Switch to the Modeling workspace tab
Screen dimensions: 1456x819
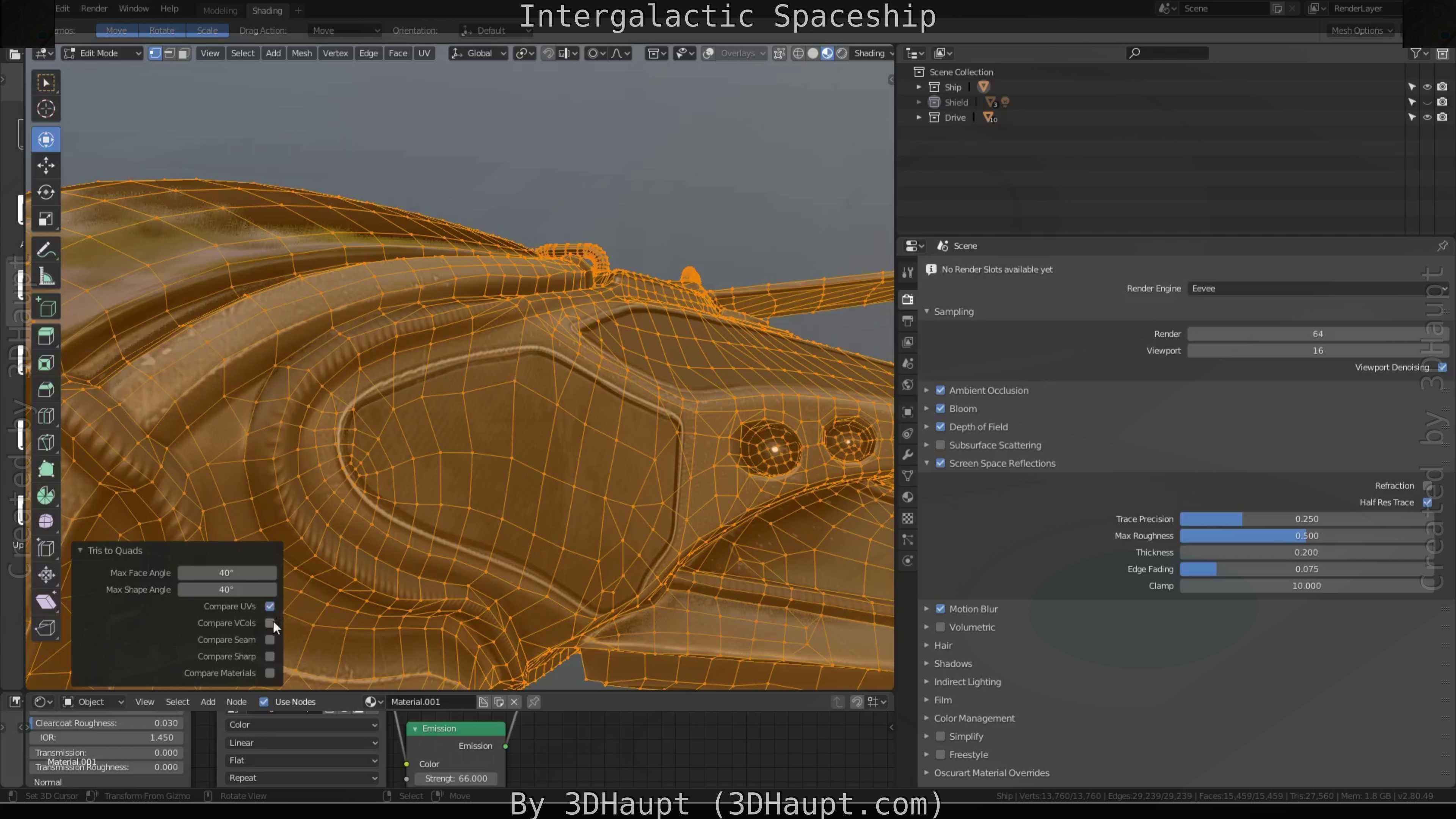(220, 10)
